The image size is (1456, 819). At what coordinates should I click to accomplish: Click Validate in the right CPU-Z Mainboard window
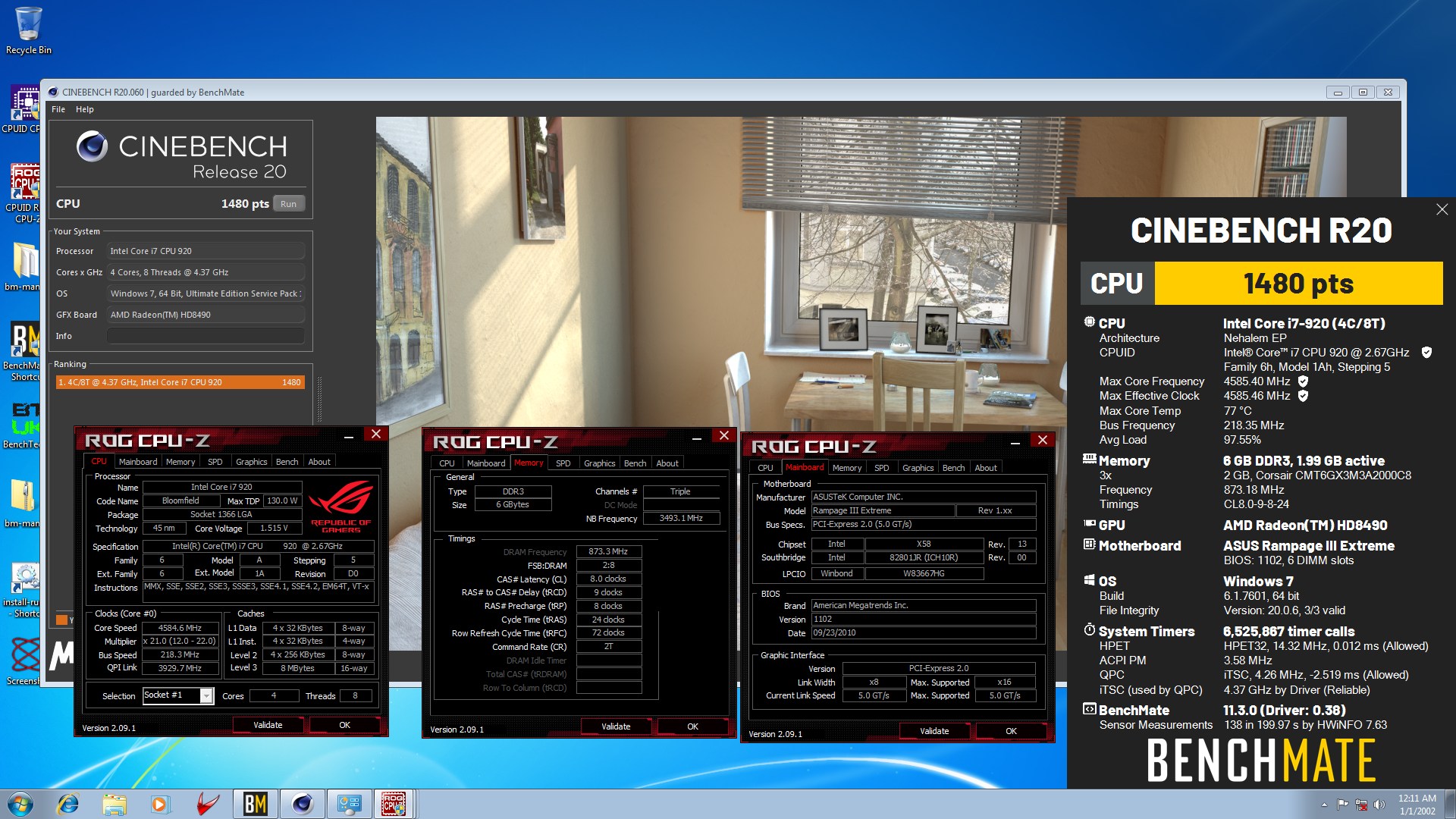pyautogui.click(x=934, y=731)
